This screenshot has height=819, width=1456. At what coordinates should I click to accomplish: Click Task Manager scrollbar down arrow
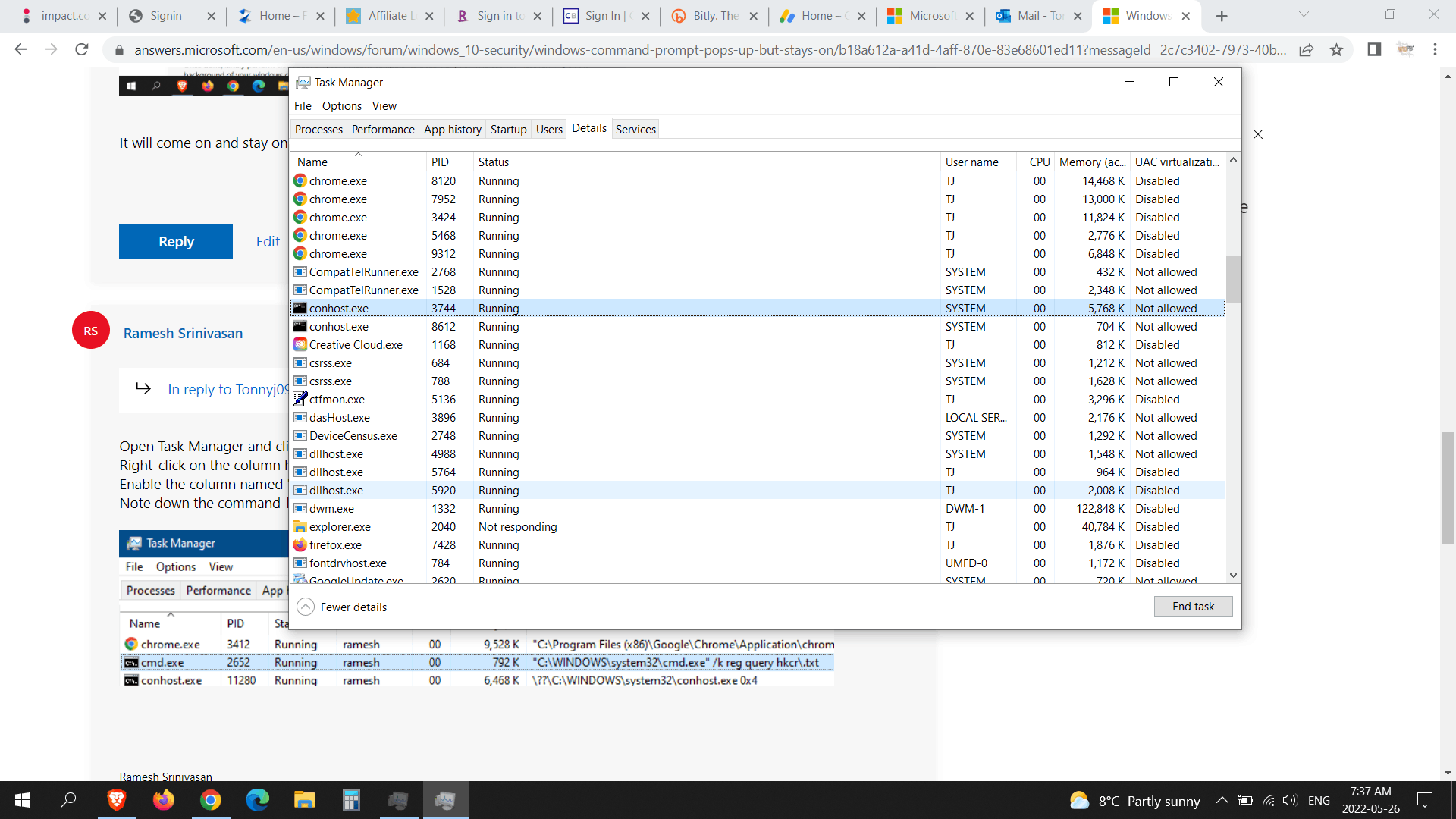pyautogui.click(x=1233, y=576)
